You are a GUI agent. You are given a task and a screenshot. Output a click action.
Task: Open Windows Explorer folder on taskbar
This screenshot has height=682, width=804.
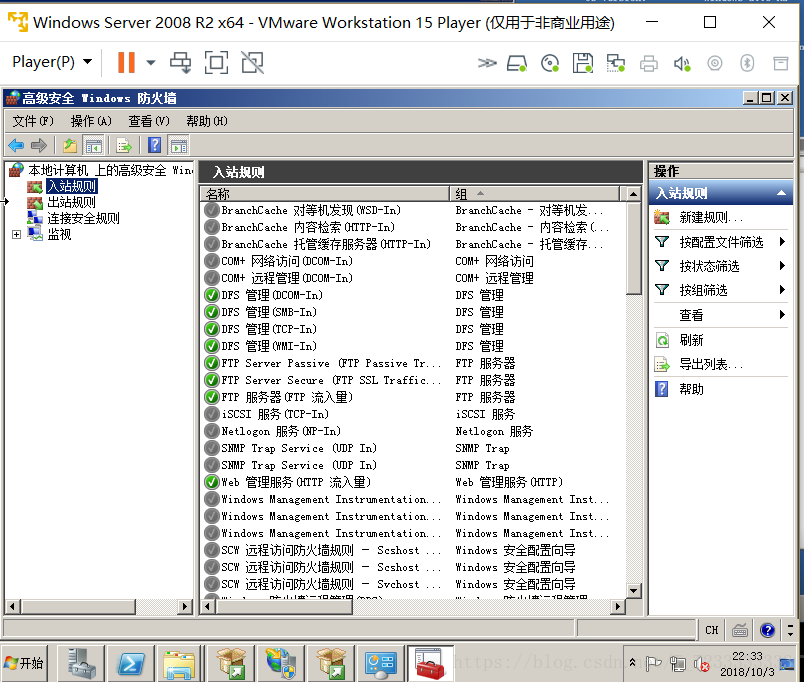tap(179, 664)
